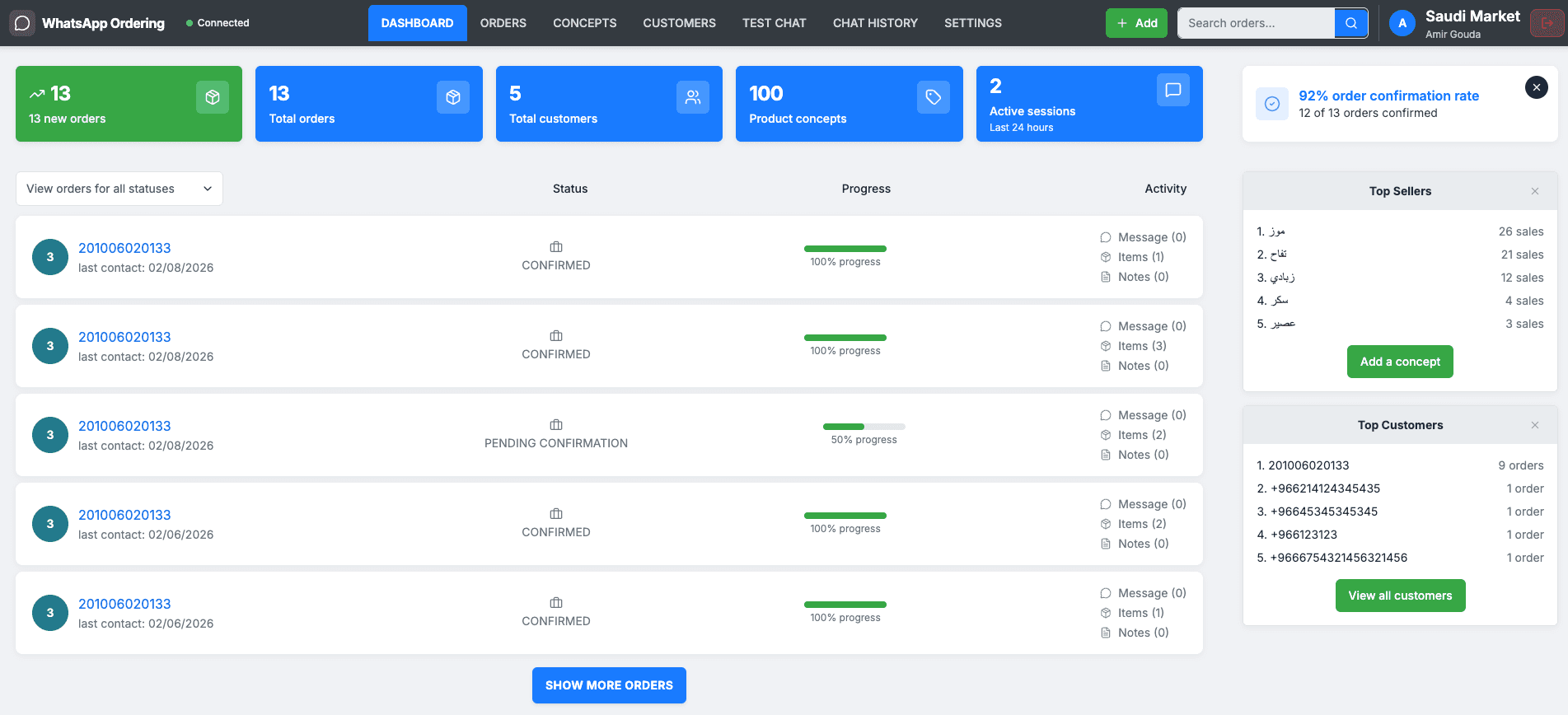The width and height of the screenshot is (1568, 715).
Task: Open the 100 Product concepts card
Action: point(849,104)
